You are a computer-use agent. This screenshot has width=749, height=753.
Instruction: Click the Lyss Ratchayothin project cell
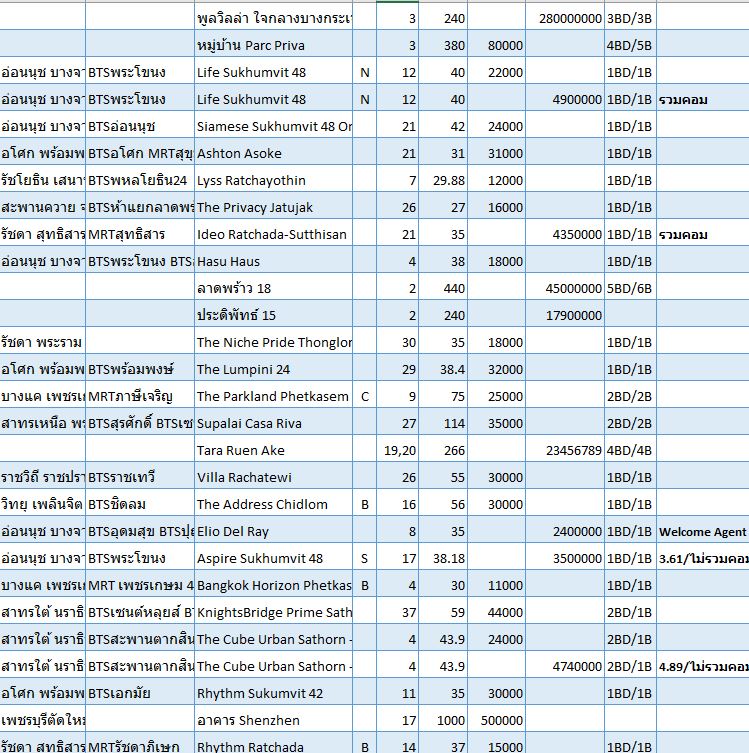tap(274, 180)
